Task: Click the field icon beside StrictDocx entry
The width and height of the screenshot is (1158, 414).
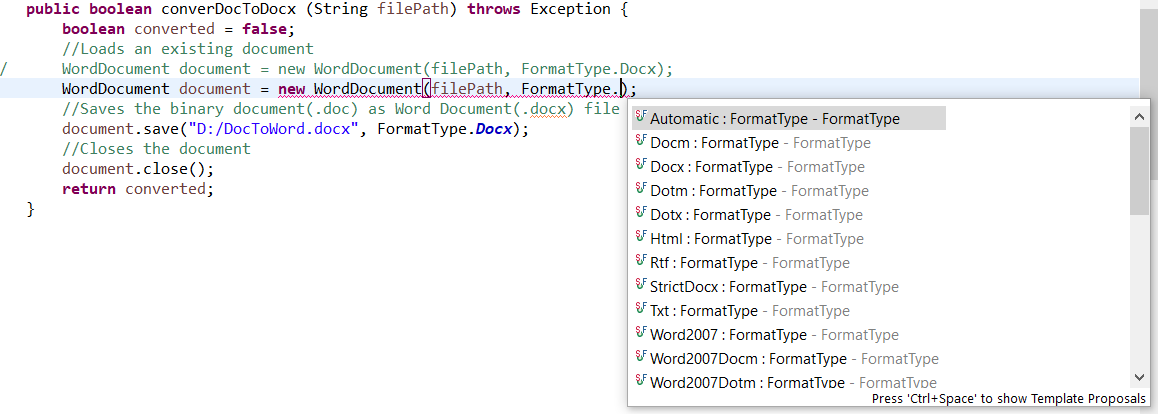Action: 641,285
